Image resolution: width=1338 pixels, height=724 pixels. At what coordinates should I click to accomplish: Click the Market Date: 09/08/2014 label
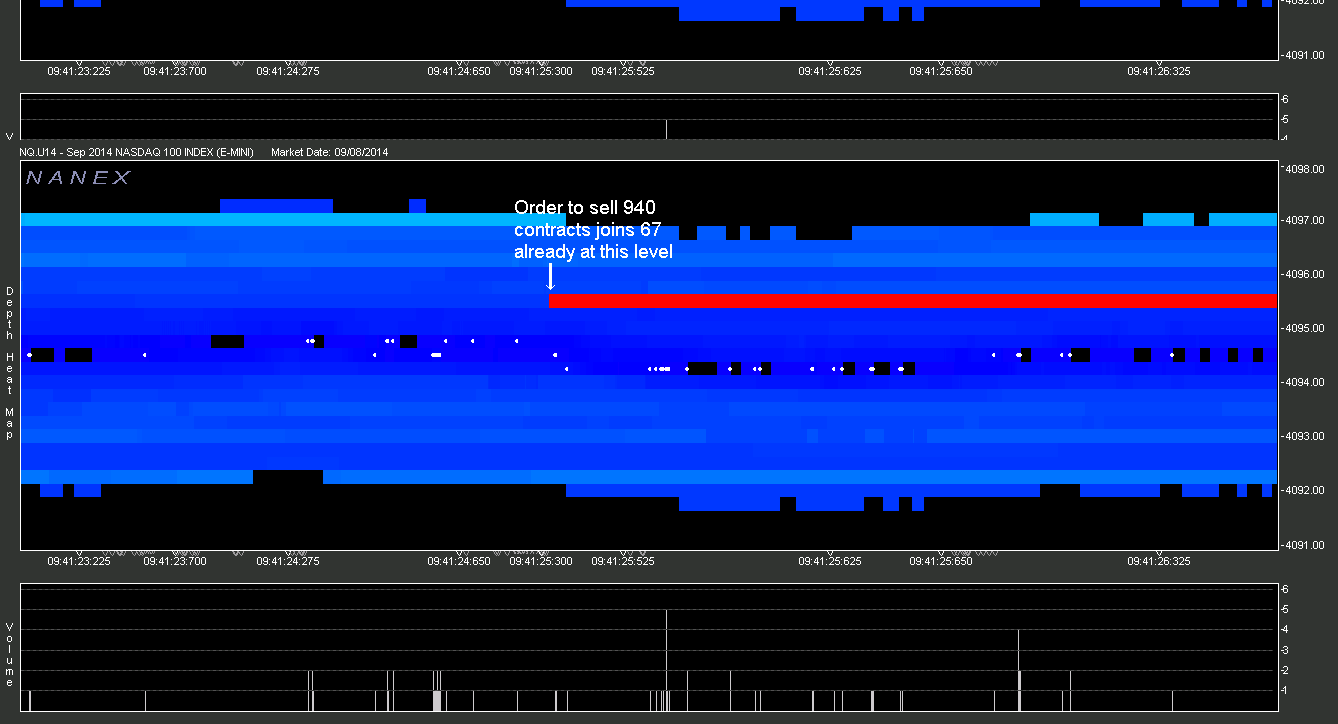click(x=330, y=152)
